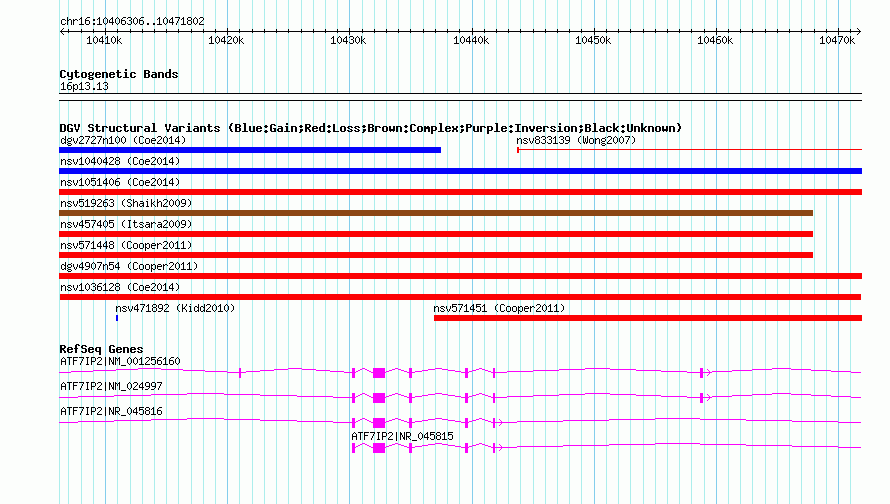This screenshot has height=504, width=890.
Task: Open variant nsv519263 (Shaikh2009) label
Action: pos(126,203)
